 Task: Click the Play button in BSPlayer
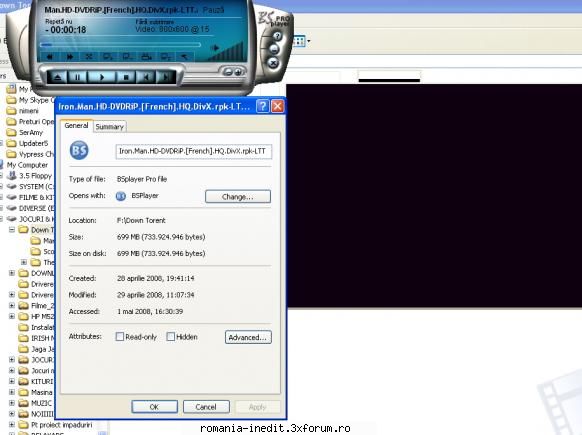(x=102, y=78)
